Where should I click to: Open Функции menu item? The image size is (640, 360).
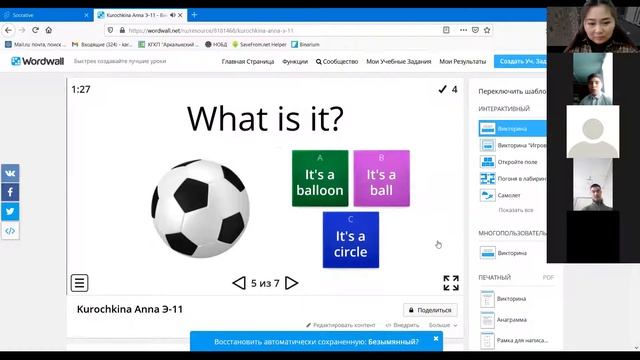[x=295, y=62]
